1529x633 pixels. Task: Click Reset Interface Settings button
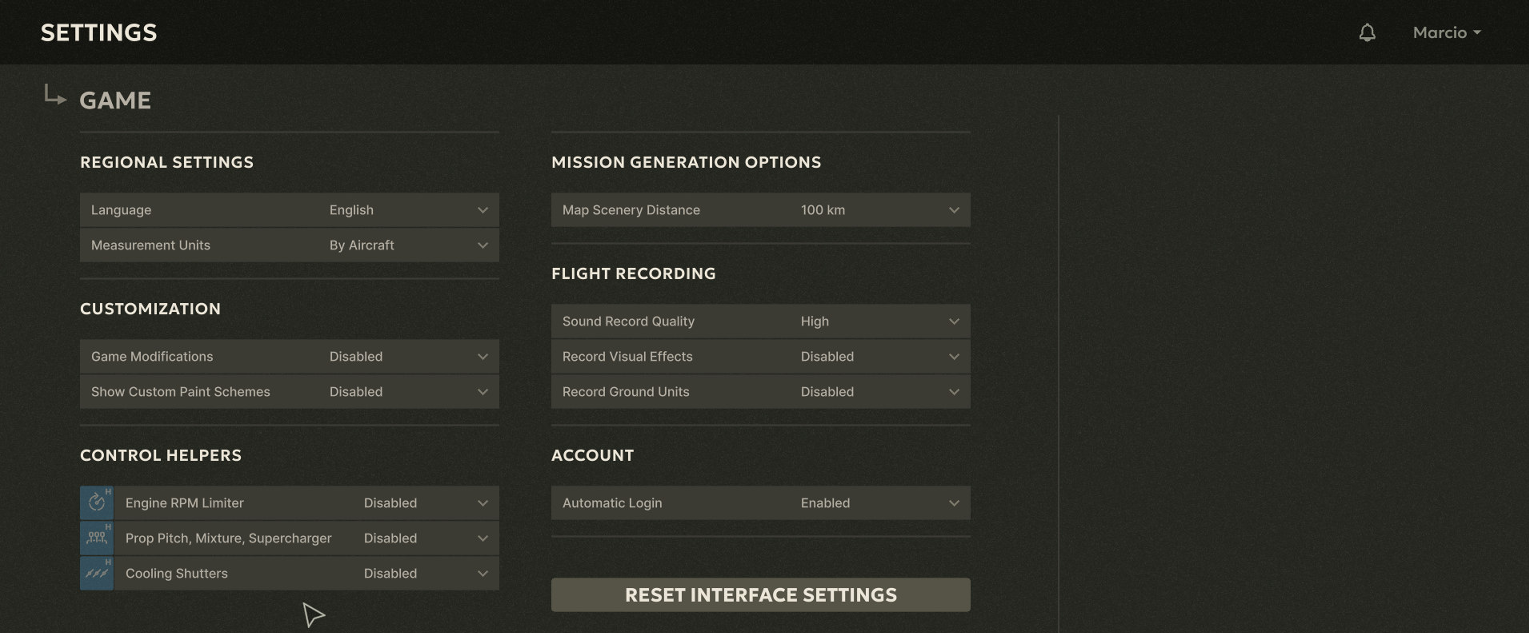click(x=761, y=595)
